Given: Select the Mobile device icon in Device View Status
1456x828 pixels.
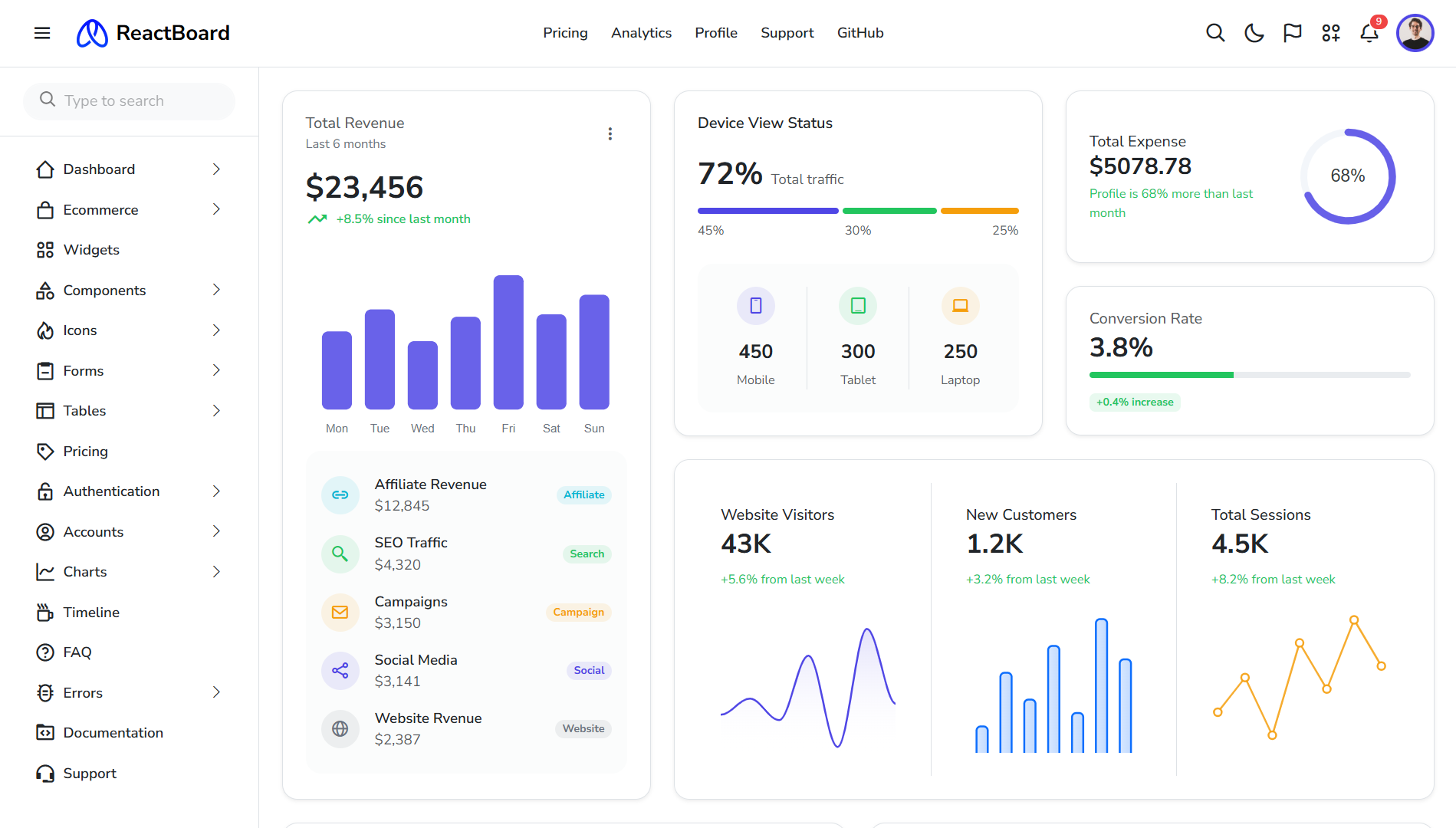Looking at the screenshot, I should click(x=755, y=305).
